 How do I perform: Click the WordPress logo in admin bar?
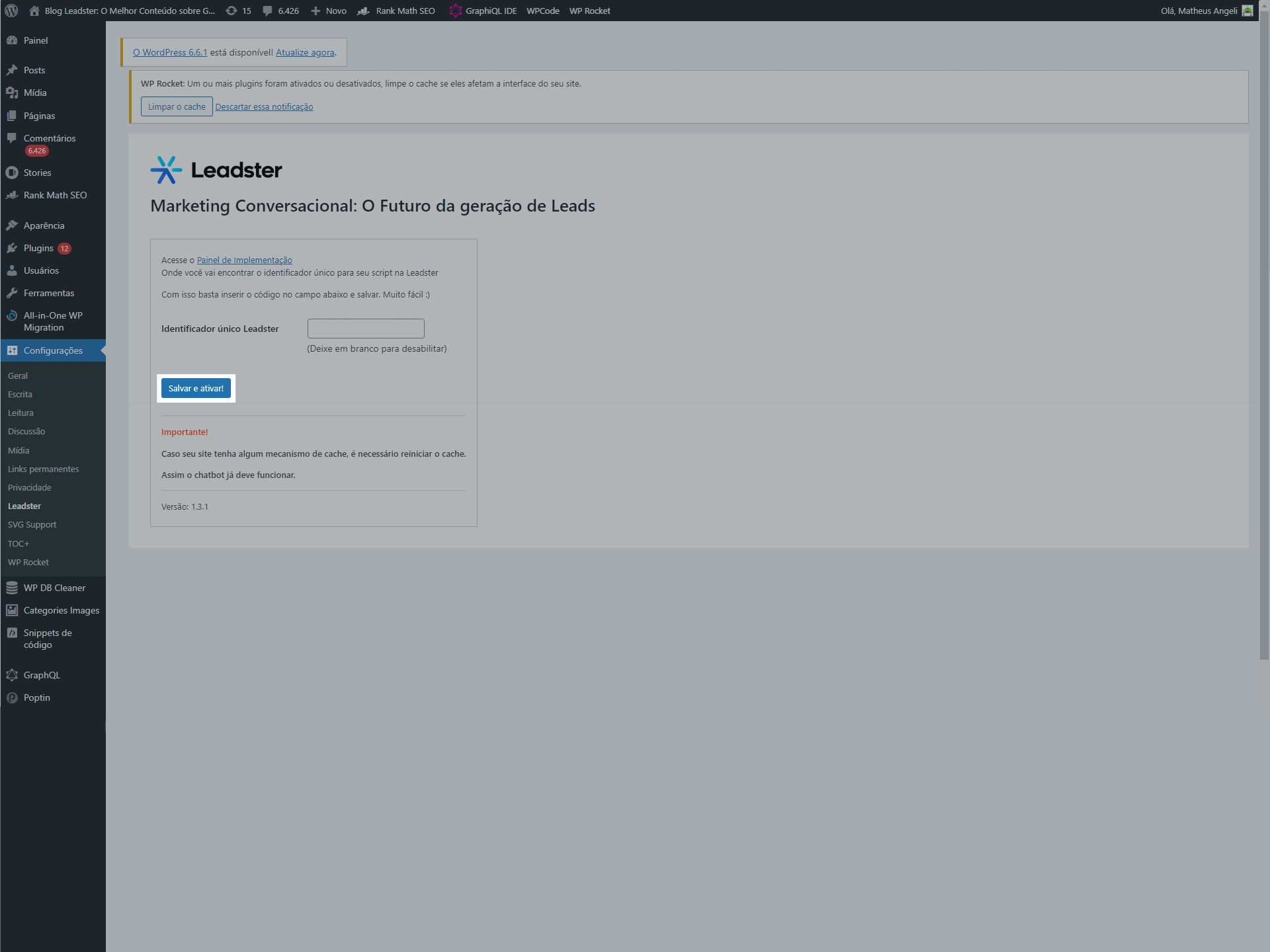pos(11,11)
